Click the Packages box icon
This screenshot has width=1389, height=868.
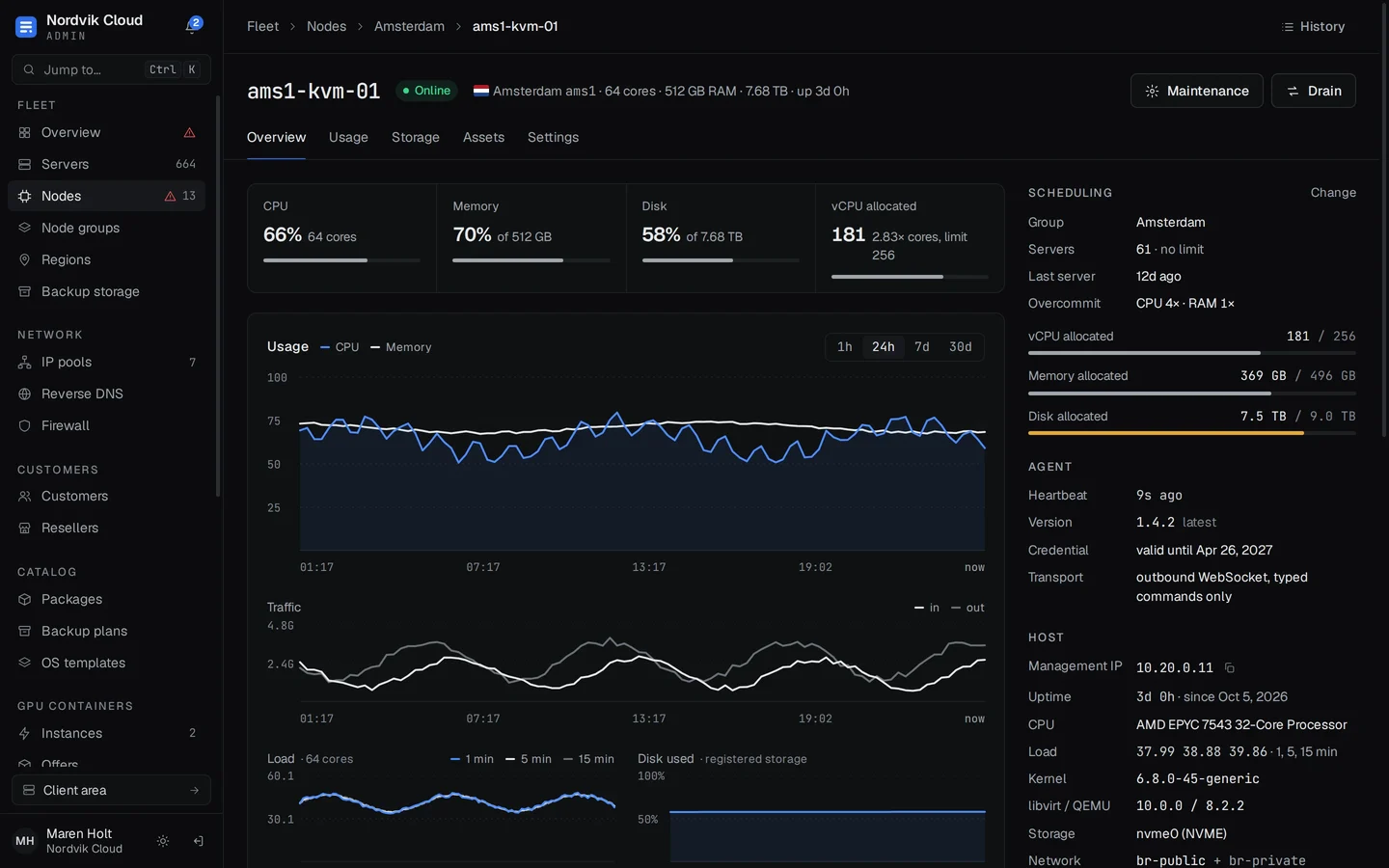pos(25,599)
